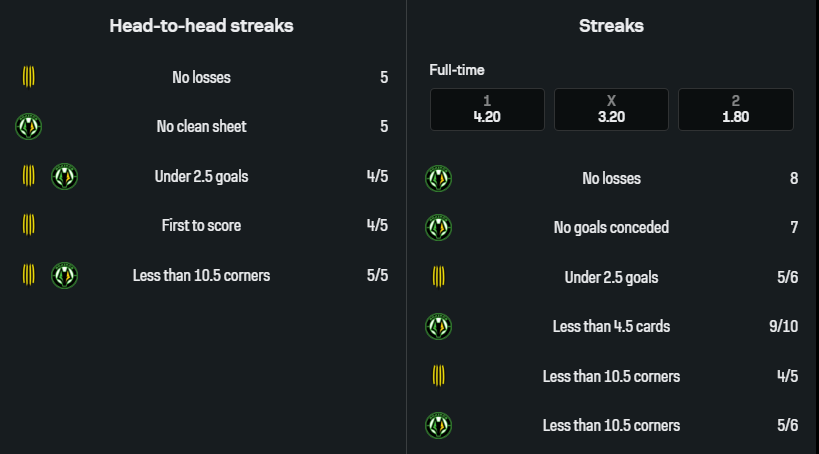The width and height of the screenshot is (819, 454).
Task: Click the Streaks heading
Action: click(x=611, y=26)
